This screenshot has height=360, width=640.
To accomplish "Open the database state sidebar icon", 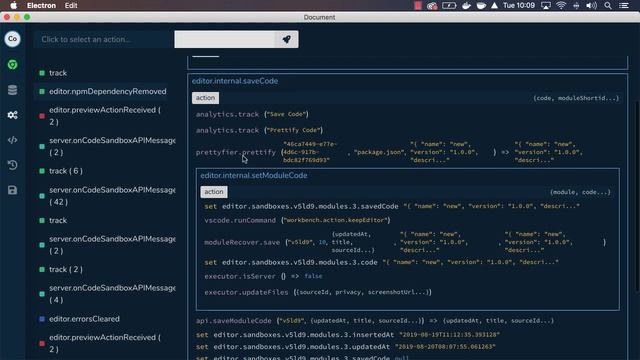I will (x=13, y=90).
